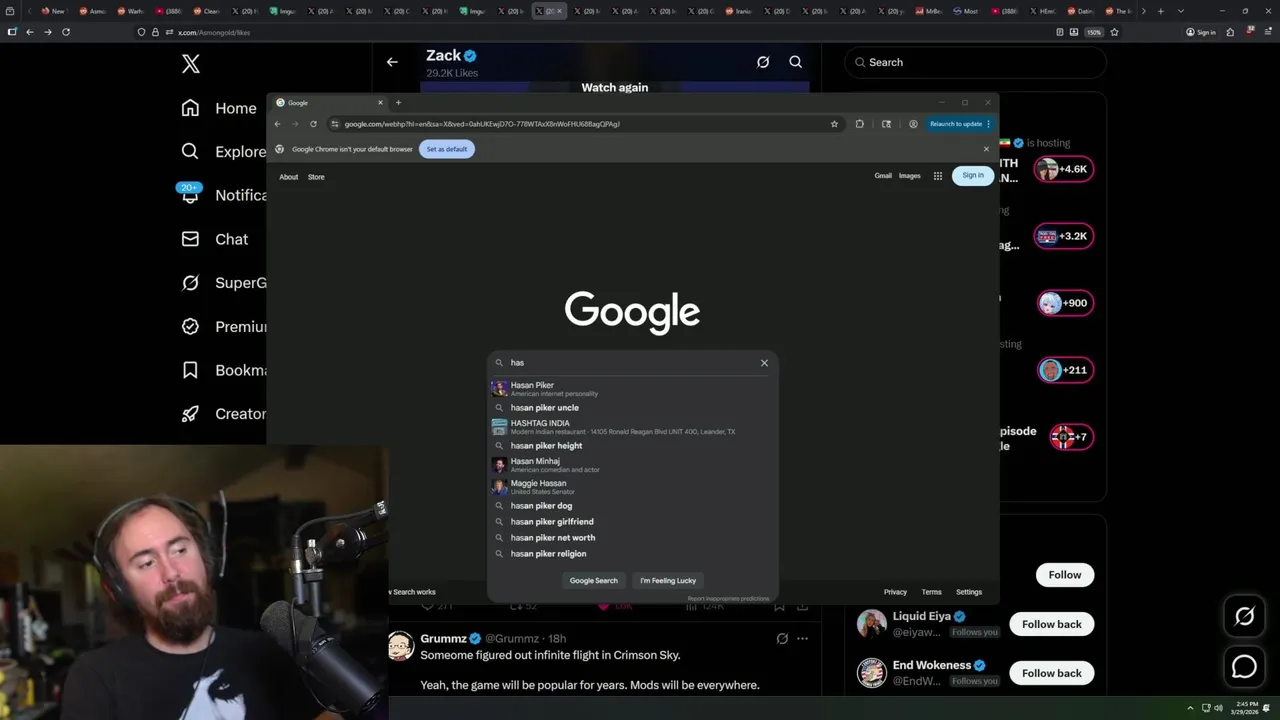Open Chat in the X sidebar
The height and width of the screenshot is (720, 1280).
click(214, 239)
